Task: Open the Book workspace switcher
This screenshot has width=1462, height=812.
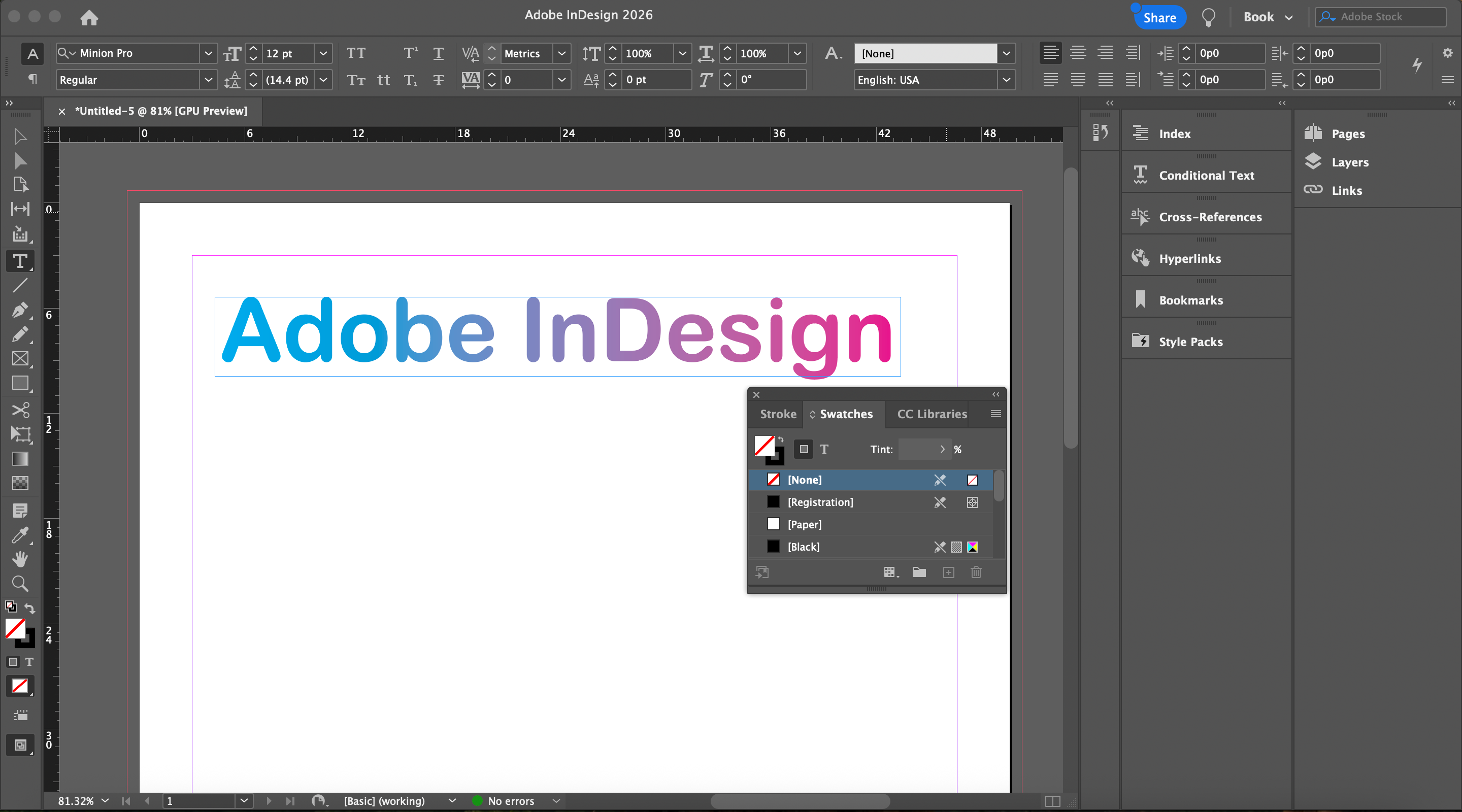Action: (x=1268, y=17)
